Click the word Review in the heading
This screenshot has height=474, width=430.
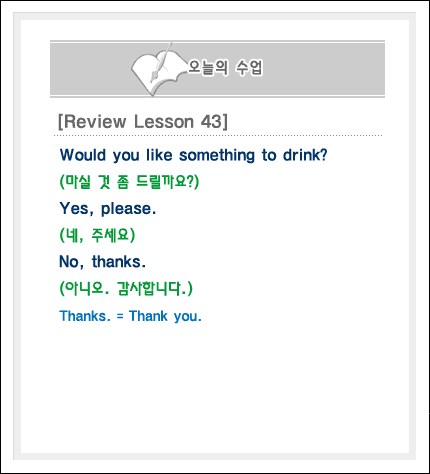95,121
